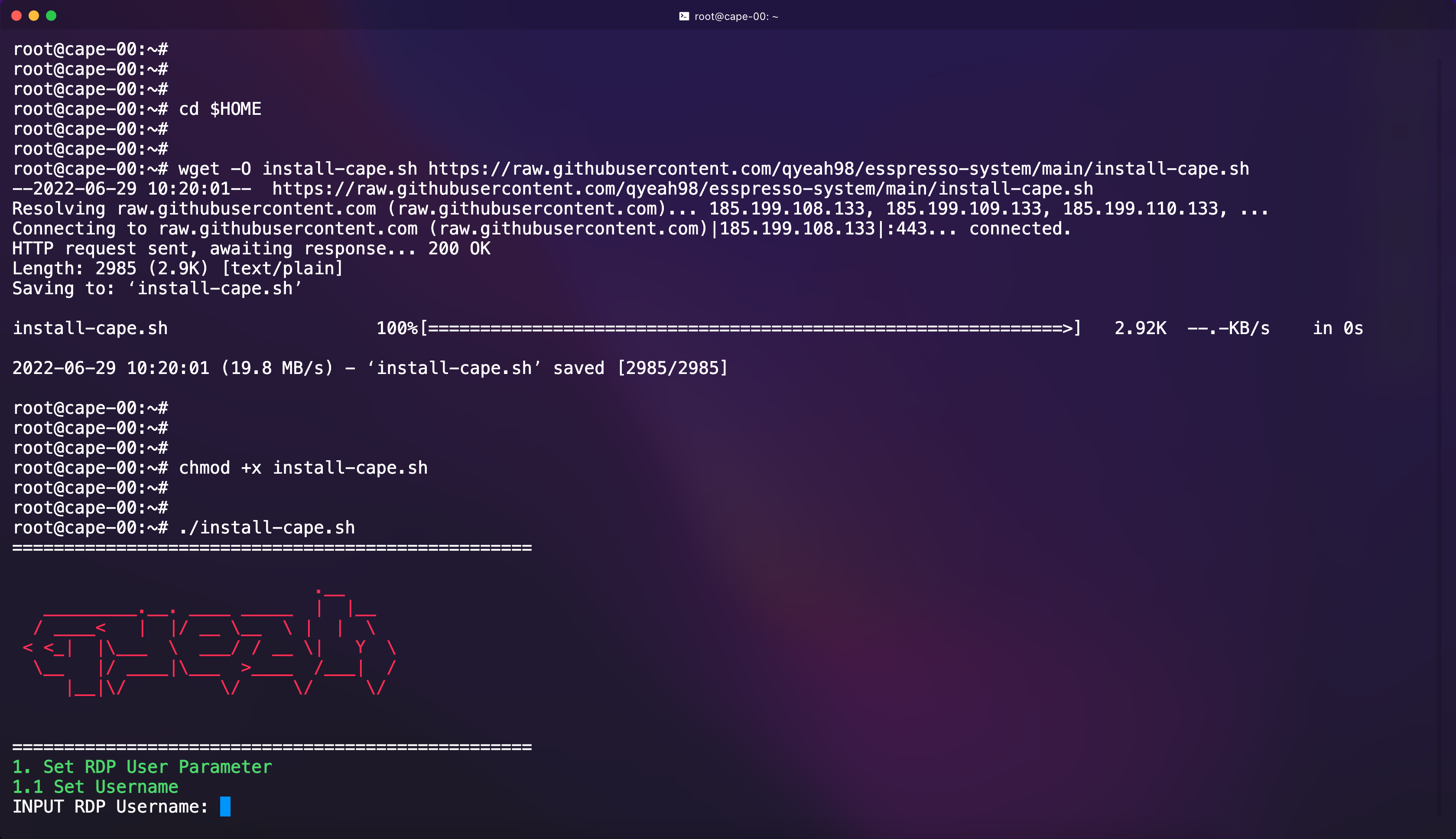Click the 'Resolving raw.githubusercontent.com' line

(x=640, y=208)
